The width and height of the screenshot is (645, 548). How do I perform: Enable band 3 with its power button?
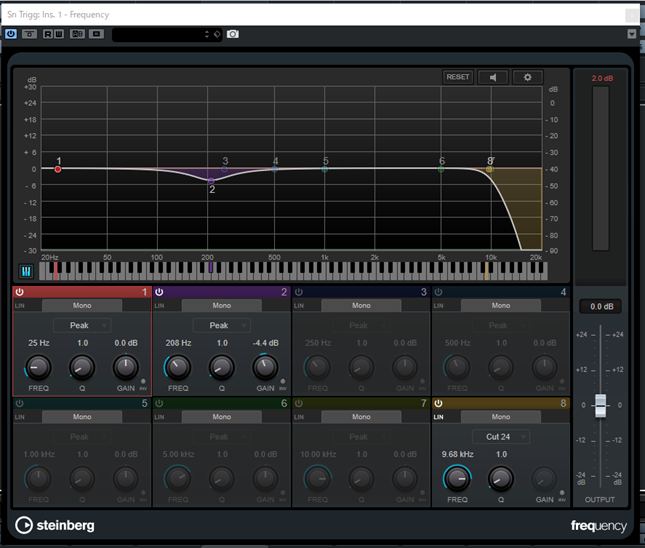click(299, 292)
